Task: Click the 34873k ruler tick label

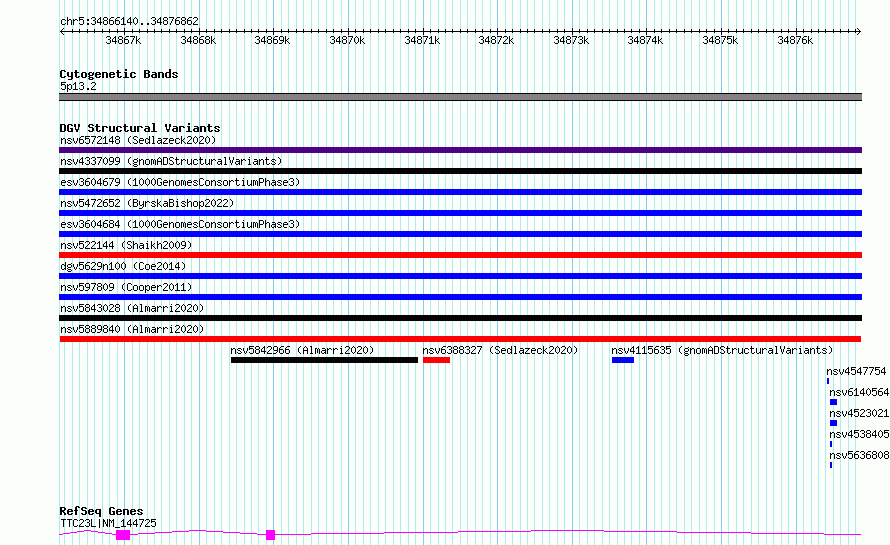Action: [572, 40]
